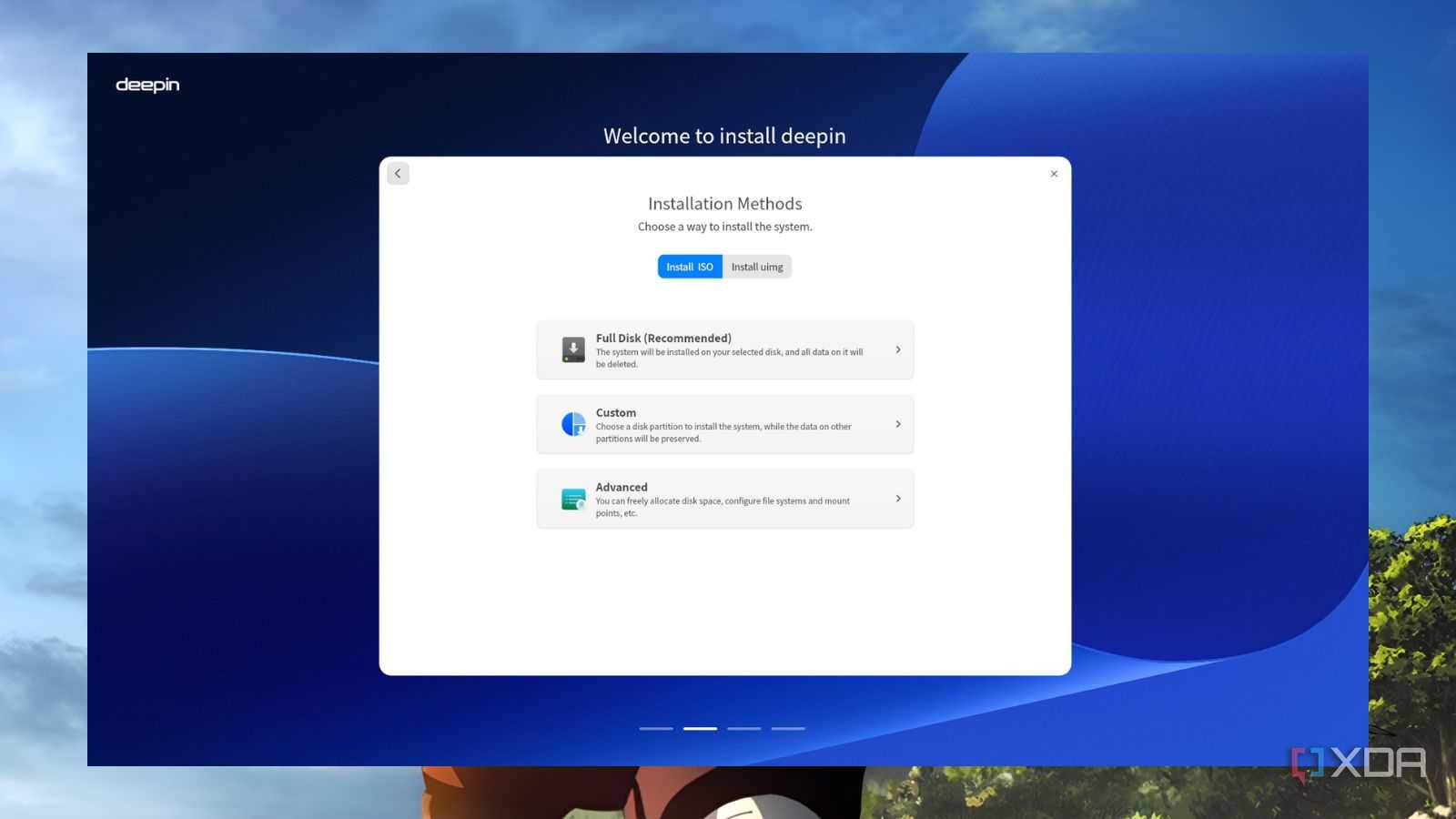1456x819 pixels.
Task: Close the installer dialog with the X
Action: [1054, 174]
